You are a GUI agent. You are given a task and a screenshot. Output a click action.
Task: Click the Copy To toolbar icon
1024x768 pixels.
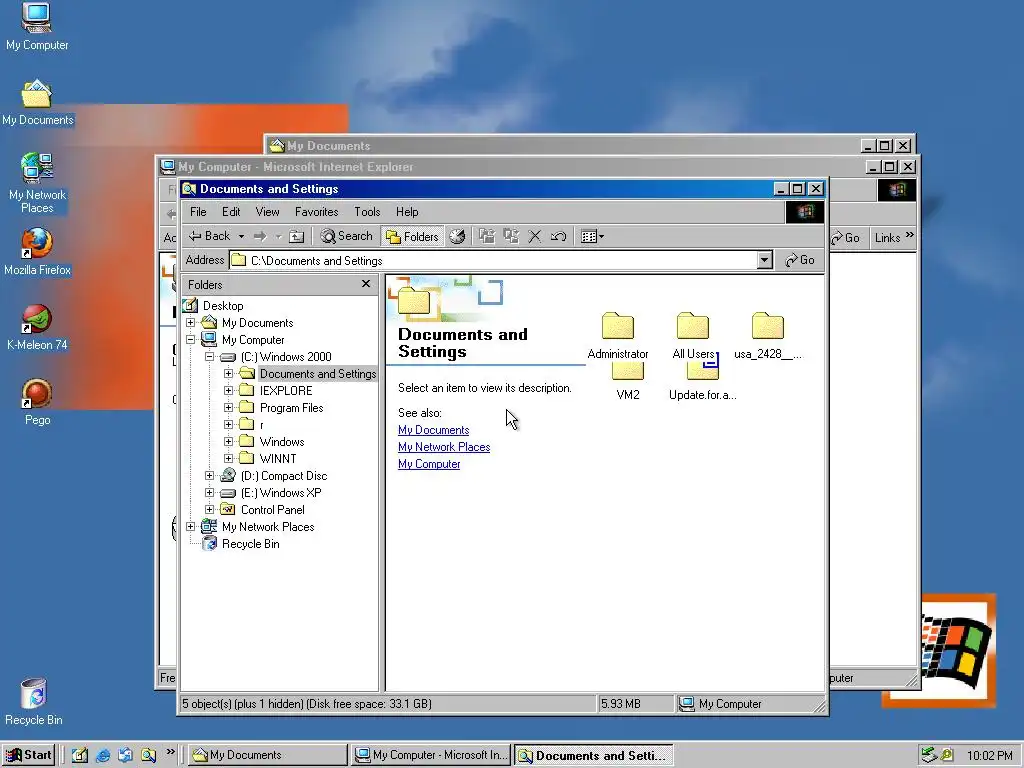click(x=511, y=236)
